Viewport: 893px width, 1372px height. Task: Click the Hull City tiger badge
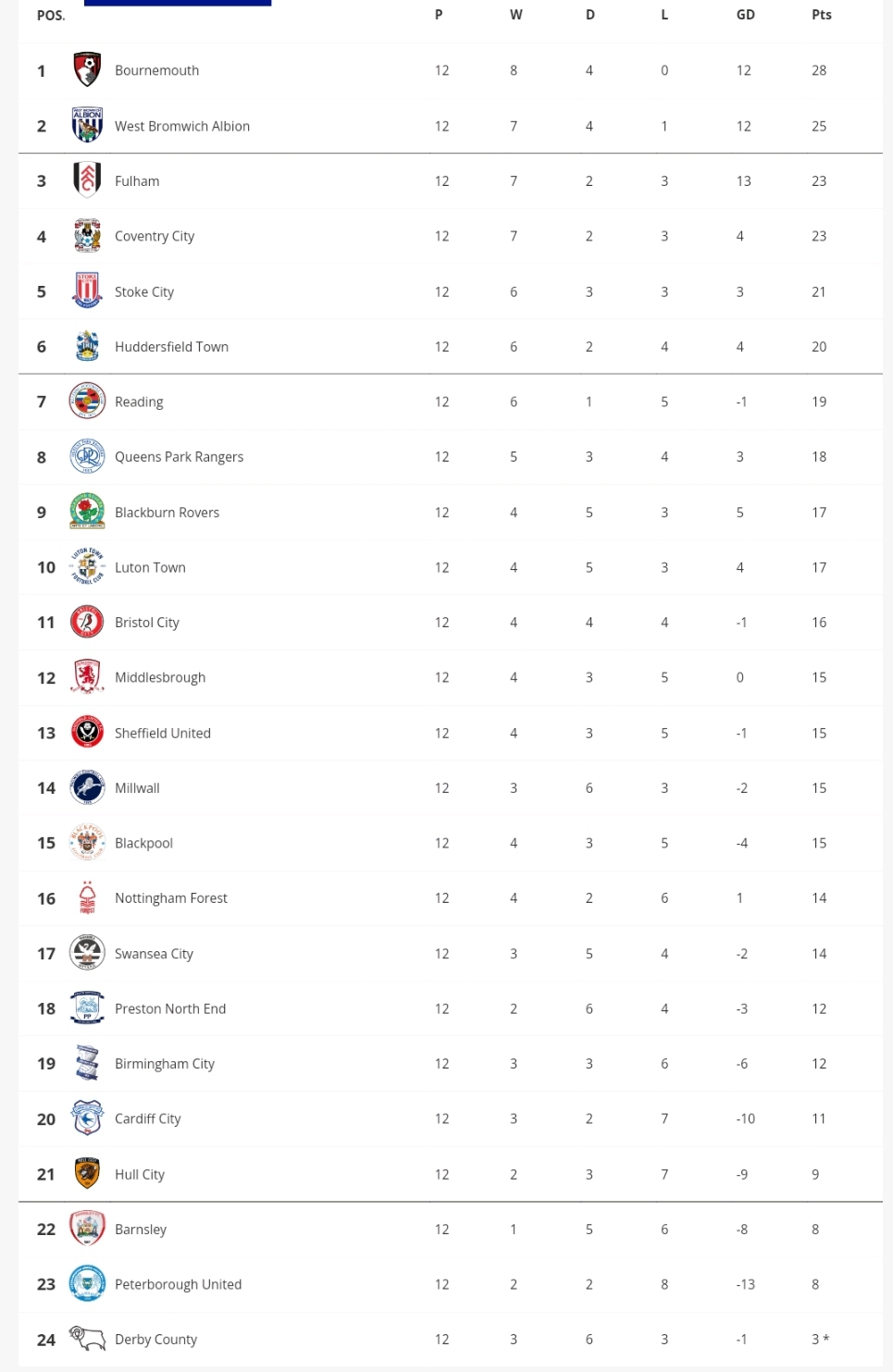coord(87,1173)
